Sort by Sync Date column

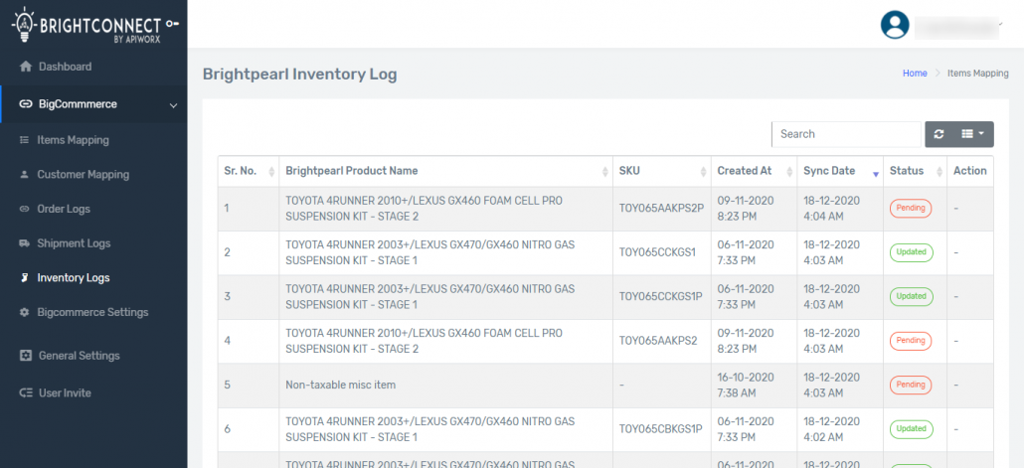pyautogui.click(x=840, y=171)
